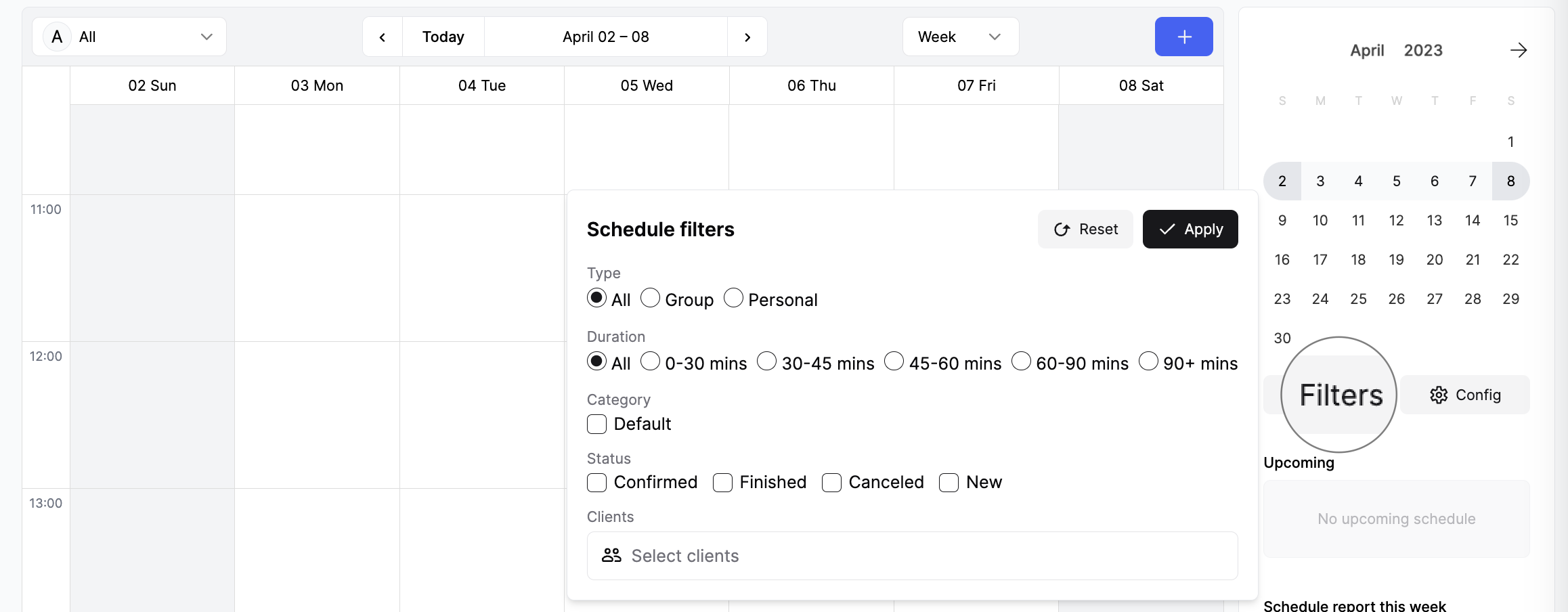The height and width of the screenshot is (612, 1568).
Task: Check the Default category checkbox
Action: pos(596,424)
